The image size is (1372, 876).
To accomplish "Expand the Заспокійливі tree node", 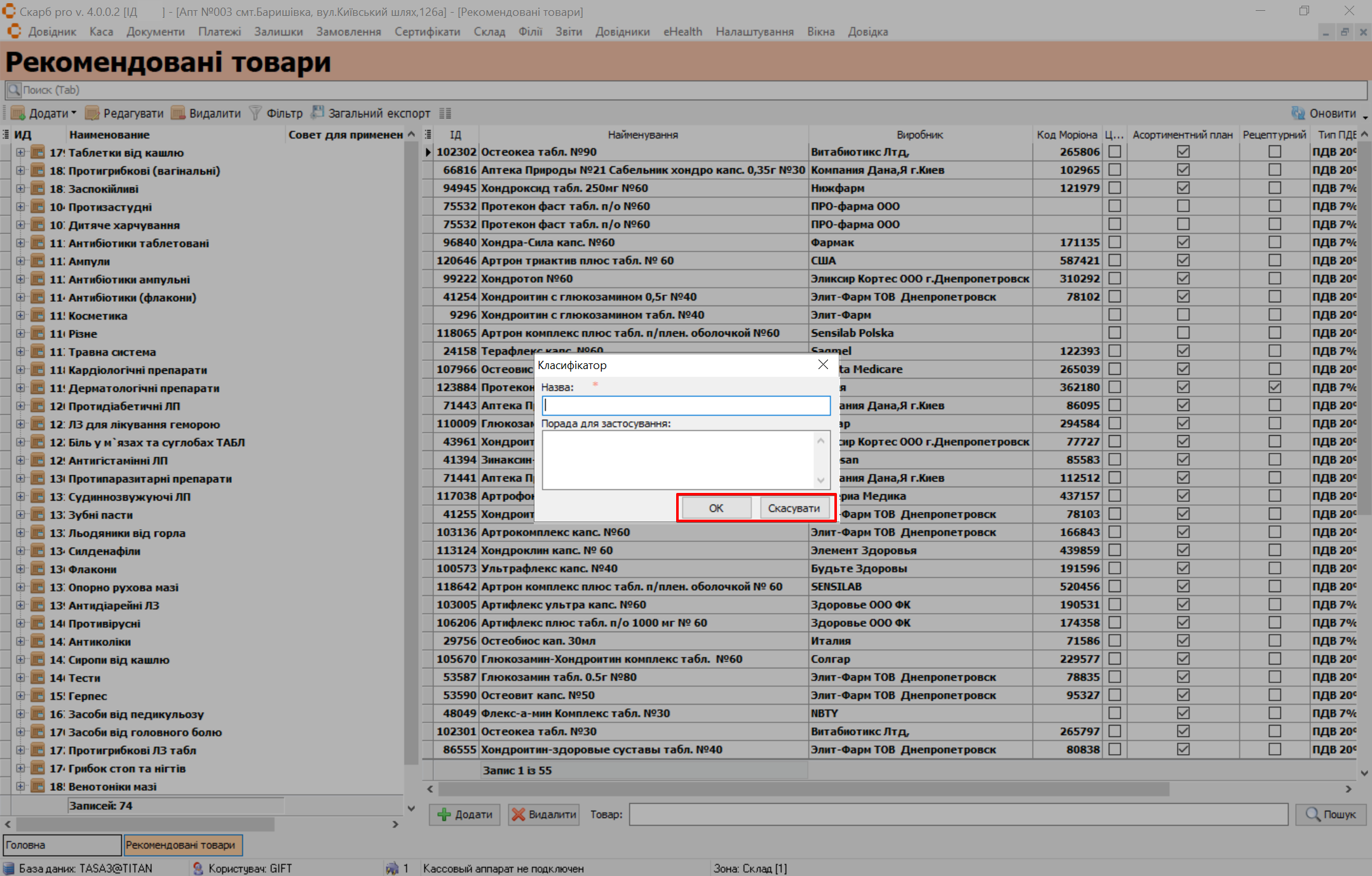I will 20,189.
